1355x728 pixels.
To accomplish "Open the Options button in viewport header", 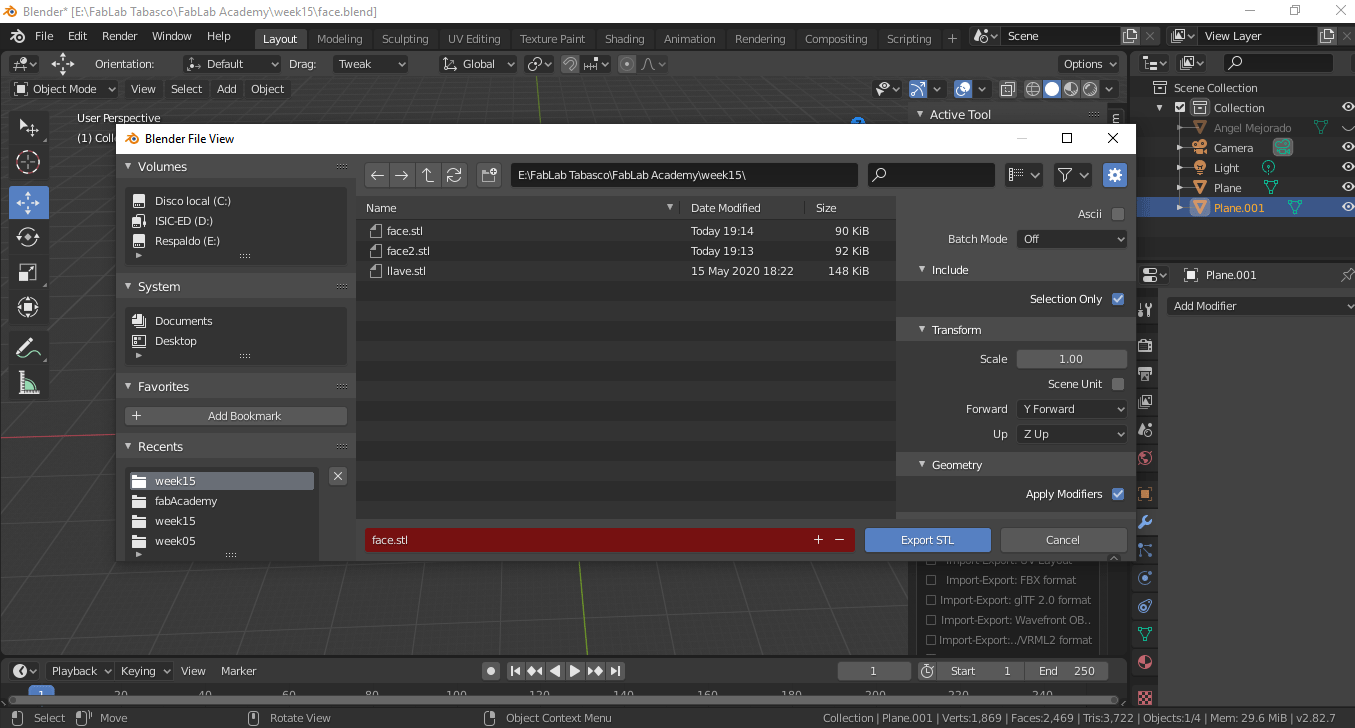I will tap(1088, 64).
